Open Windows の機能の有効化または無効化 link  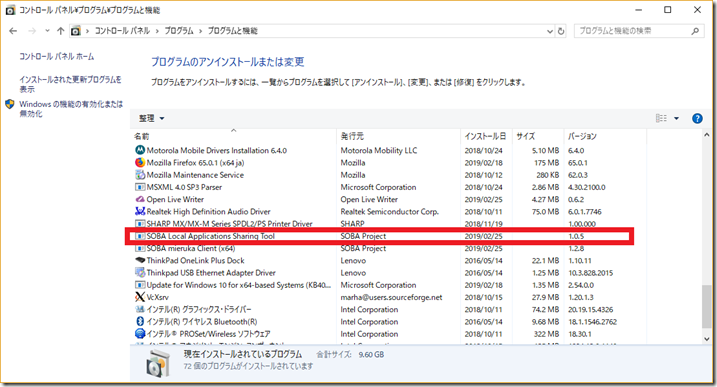tap(71, 109)
